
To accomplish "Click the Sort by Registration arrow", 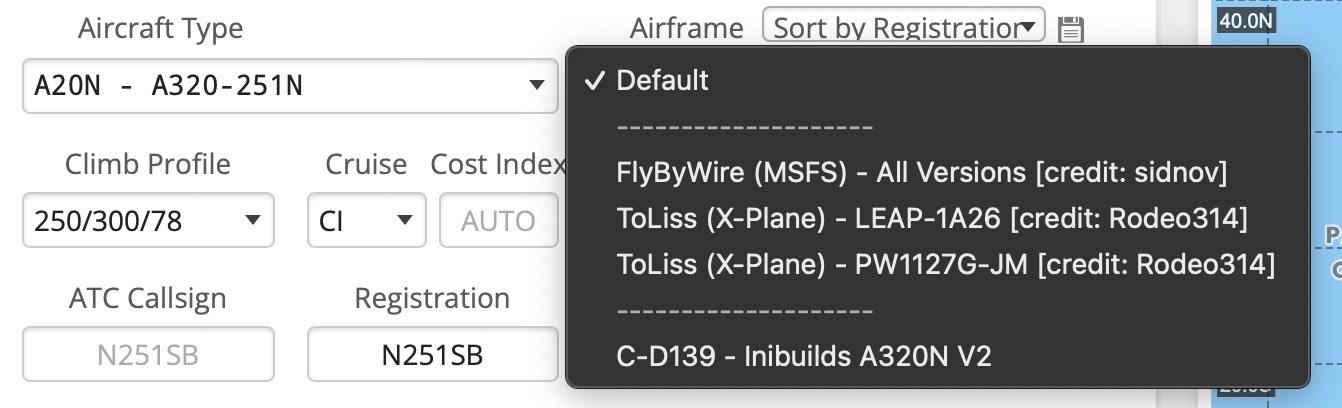I will click(x=1029, y=28).
